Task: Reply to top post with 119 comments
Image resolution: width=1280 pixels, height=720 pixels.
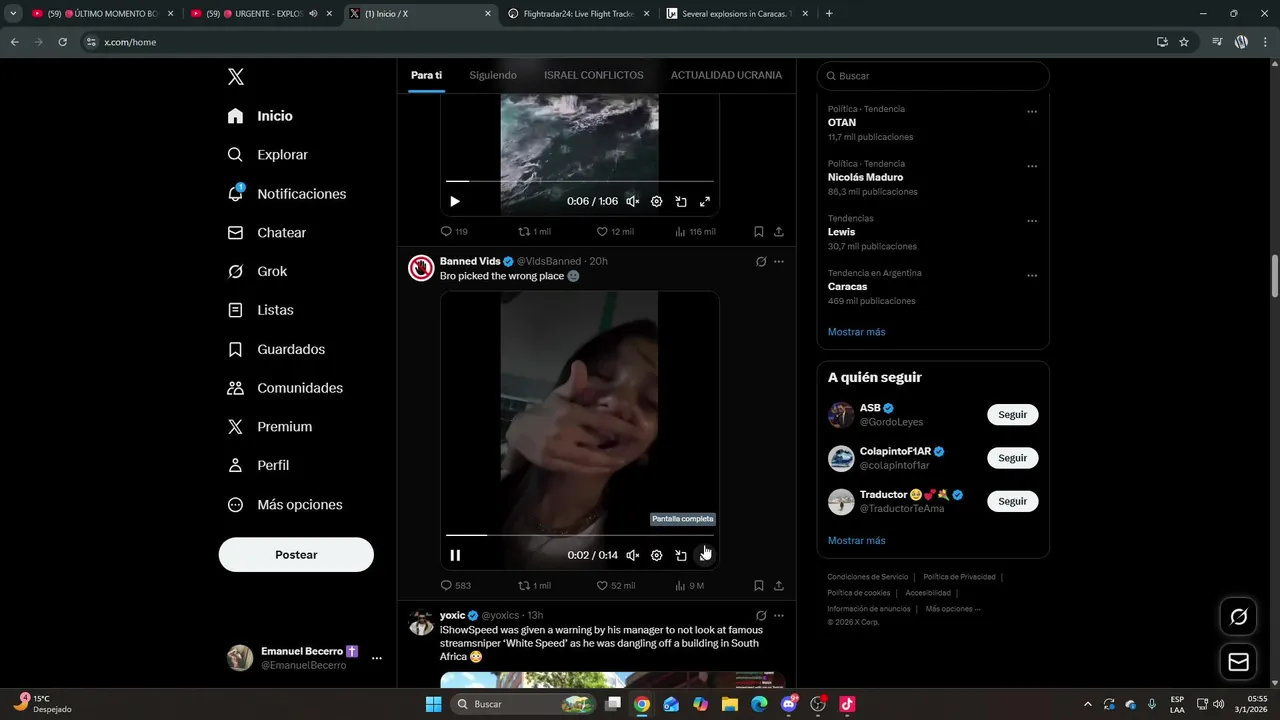Action: coord(454,231)
